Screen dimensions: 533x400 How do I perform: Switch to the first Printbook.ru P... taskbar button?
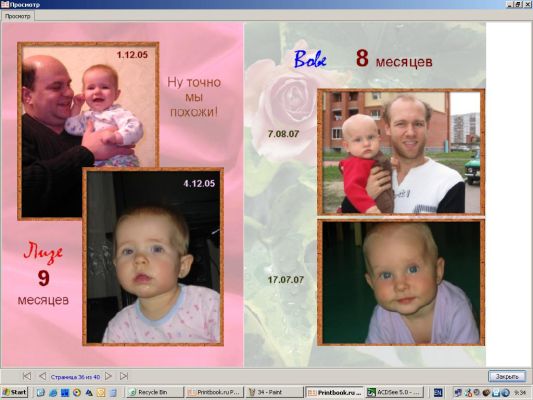click(x=214, y=393)
